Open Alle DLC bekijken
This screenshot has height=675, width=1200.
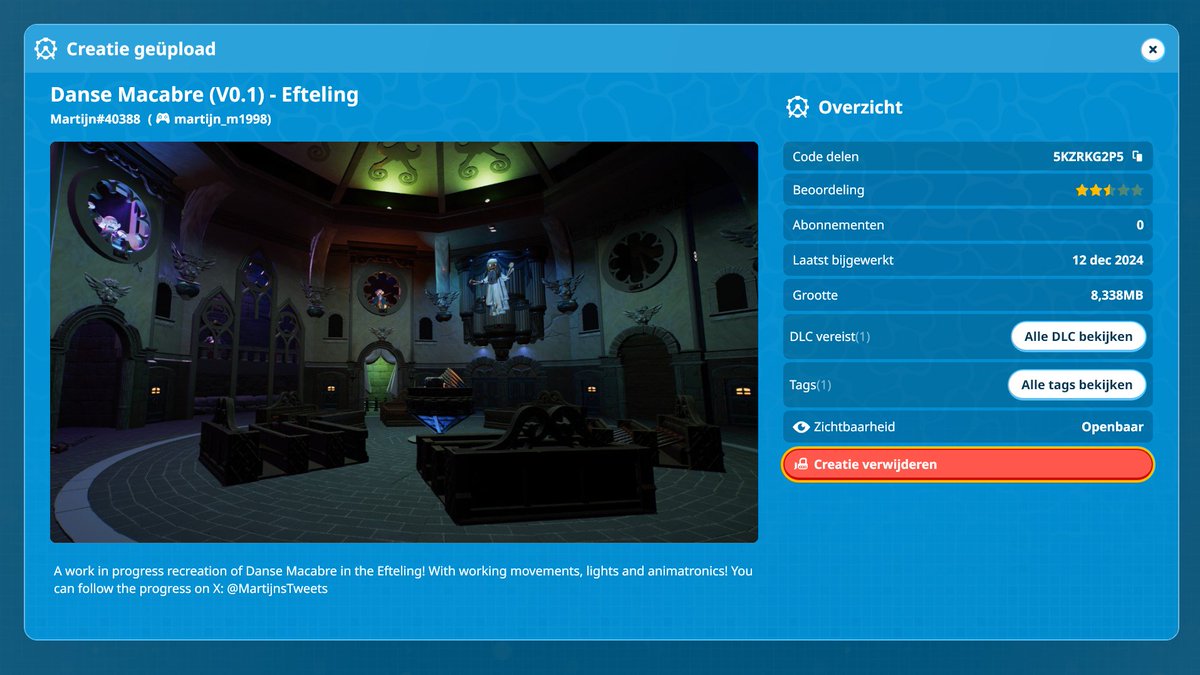tap(1078, 337)
